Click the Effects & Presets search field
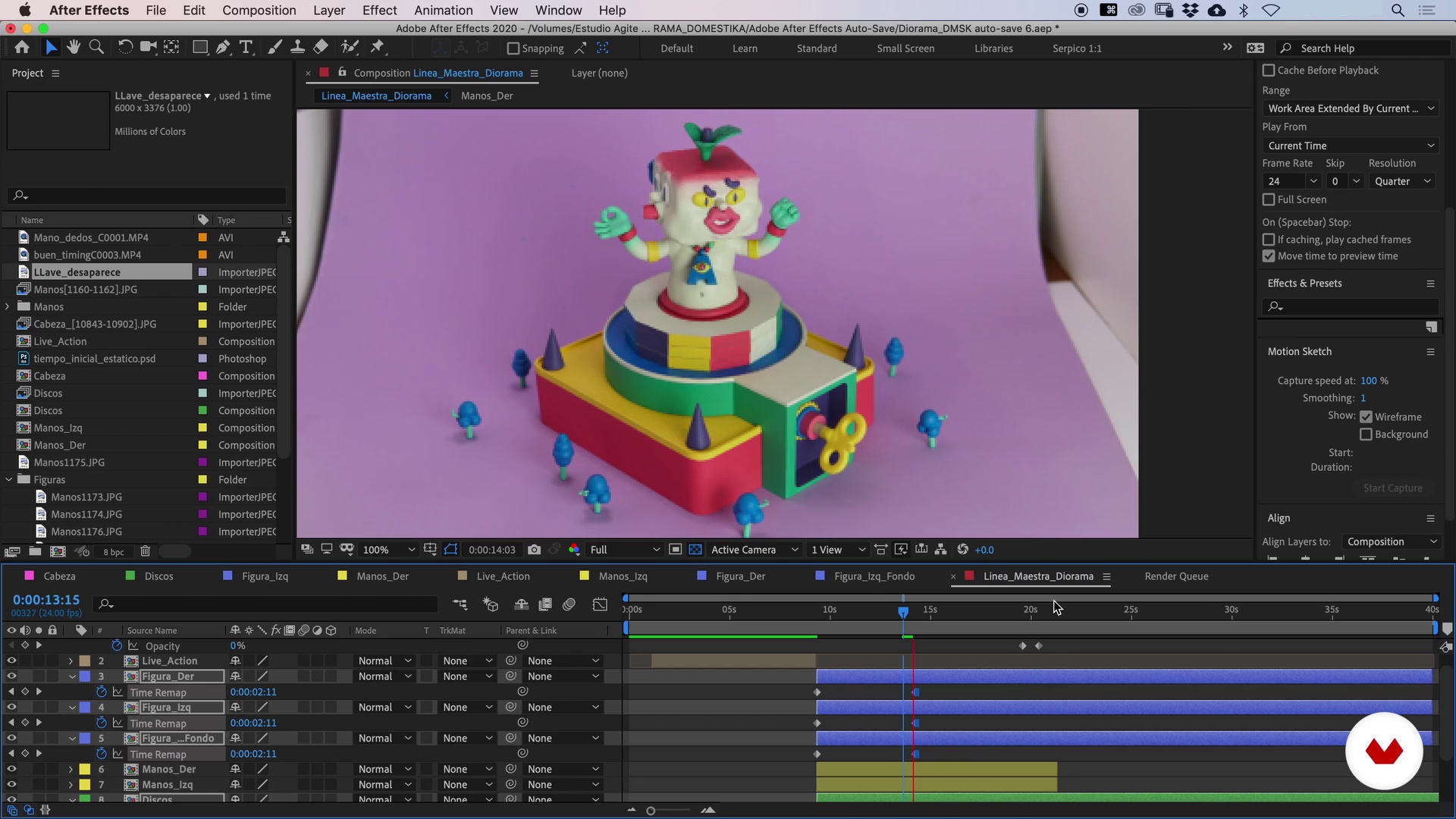Screen dimensions: 1456x819 coord(1351,306)
